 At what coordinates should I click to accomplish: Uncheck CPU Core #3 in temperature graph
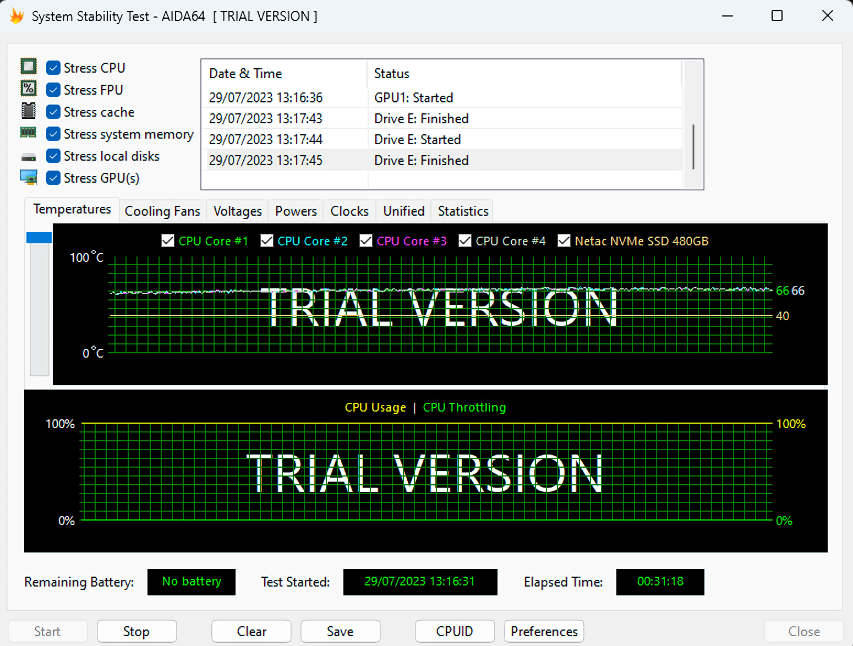point(366,241)
